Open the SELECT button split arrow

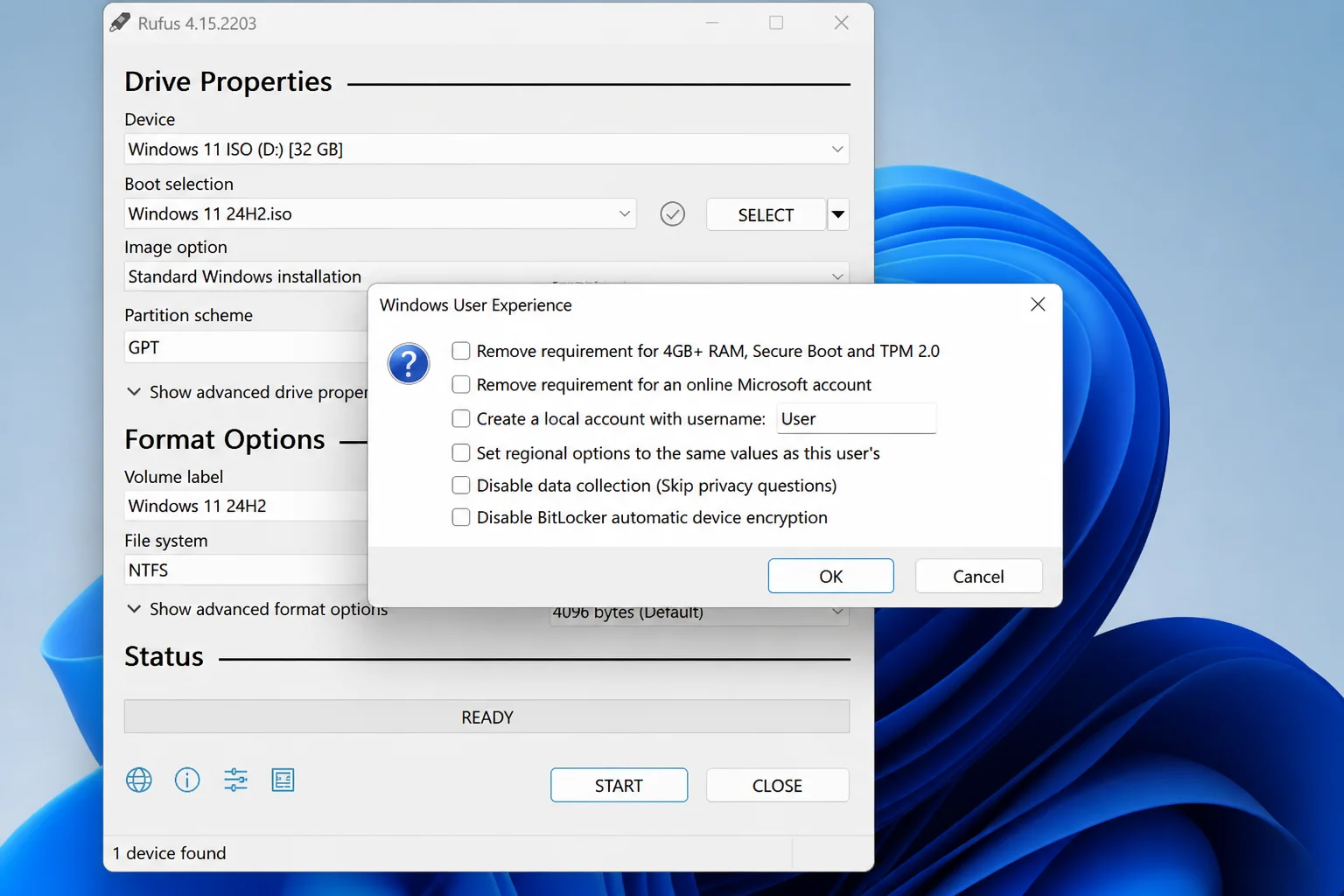[x=838, y=214]
